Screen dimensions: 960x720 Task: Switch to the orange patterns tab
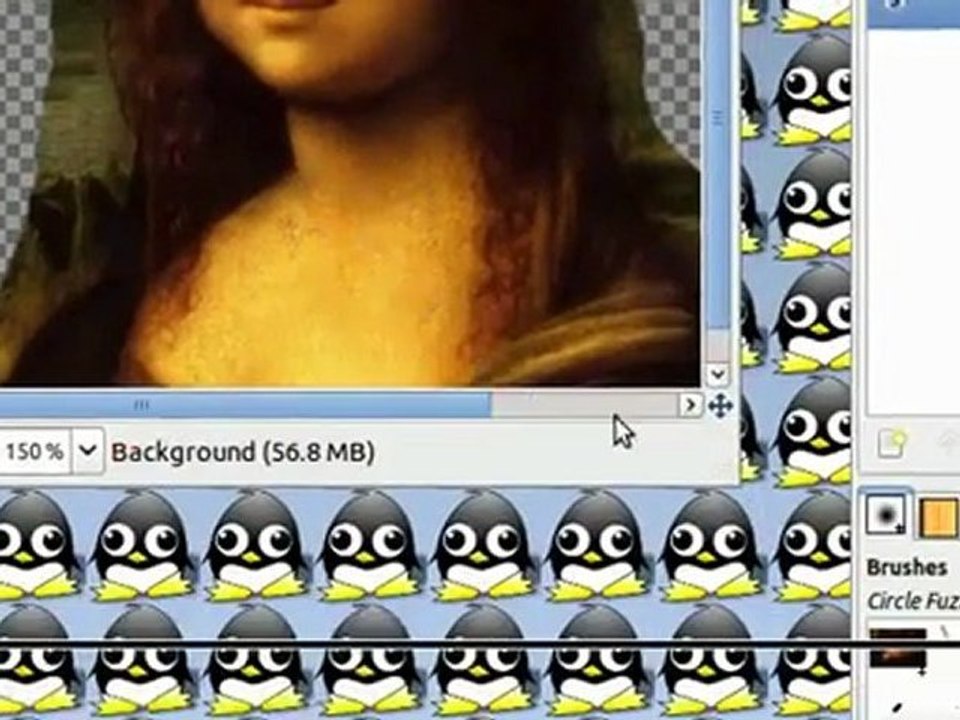pos(939,518)
